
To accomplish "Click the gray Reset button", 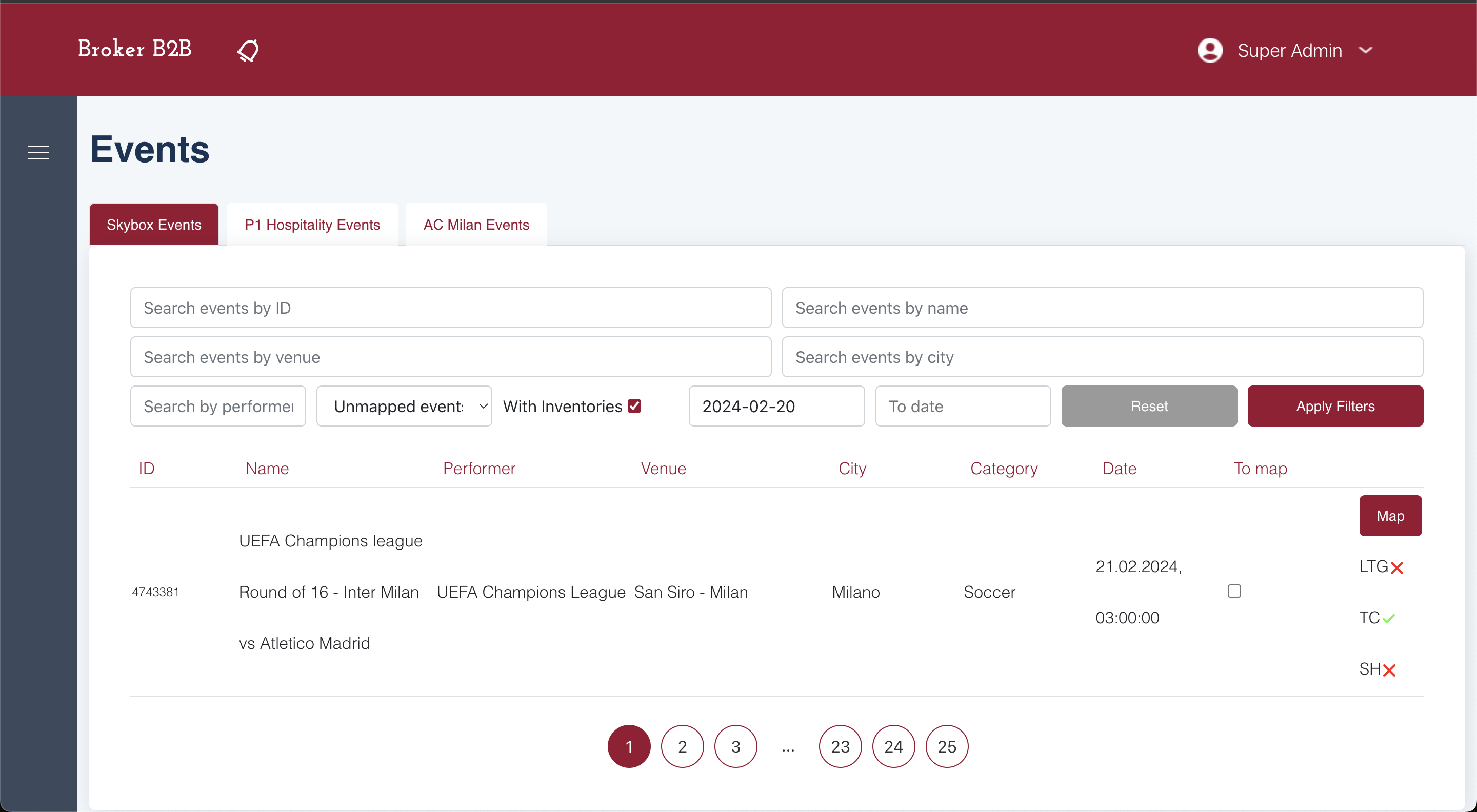I will 1148,407.
